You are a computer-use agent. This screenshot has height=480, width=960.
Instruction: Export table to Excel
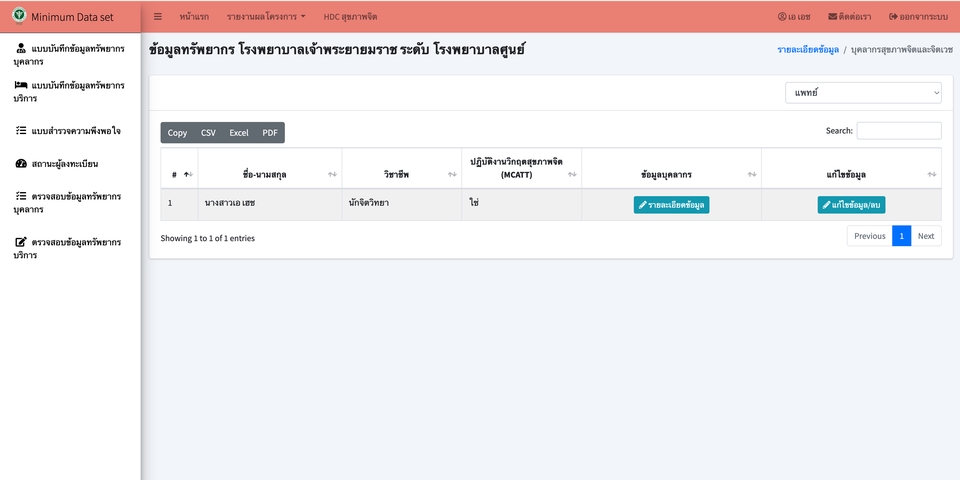(x=239, y=132)
